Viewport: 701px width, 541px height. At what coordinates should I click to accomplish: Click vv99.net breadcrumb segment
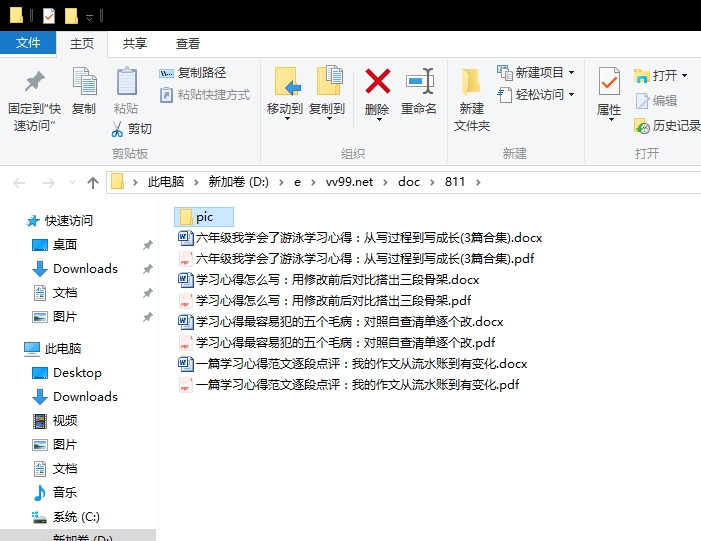(349, 182)
